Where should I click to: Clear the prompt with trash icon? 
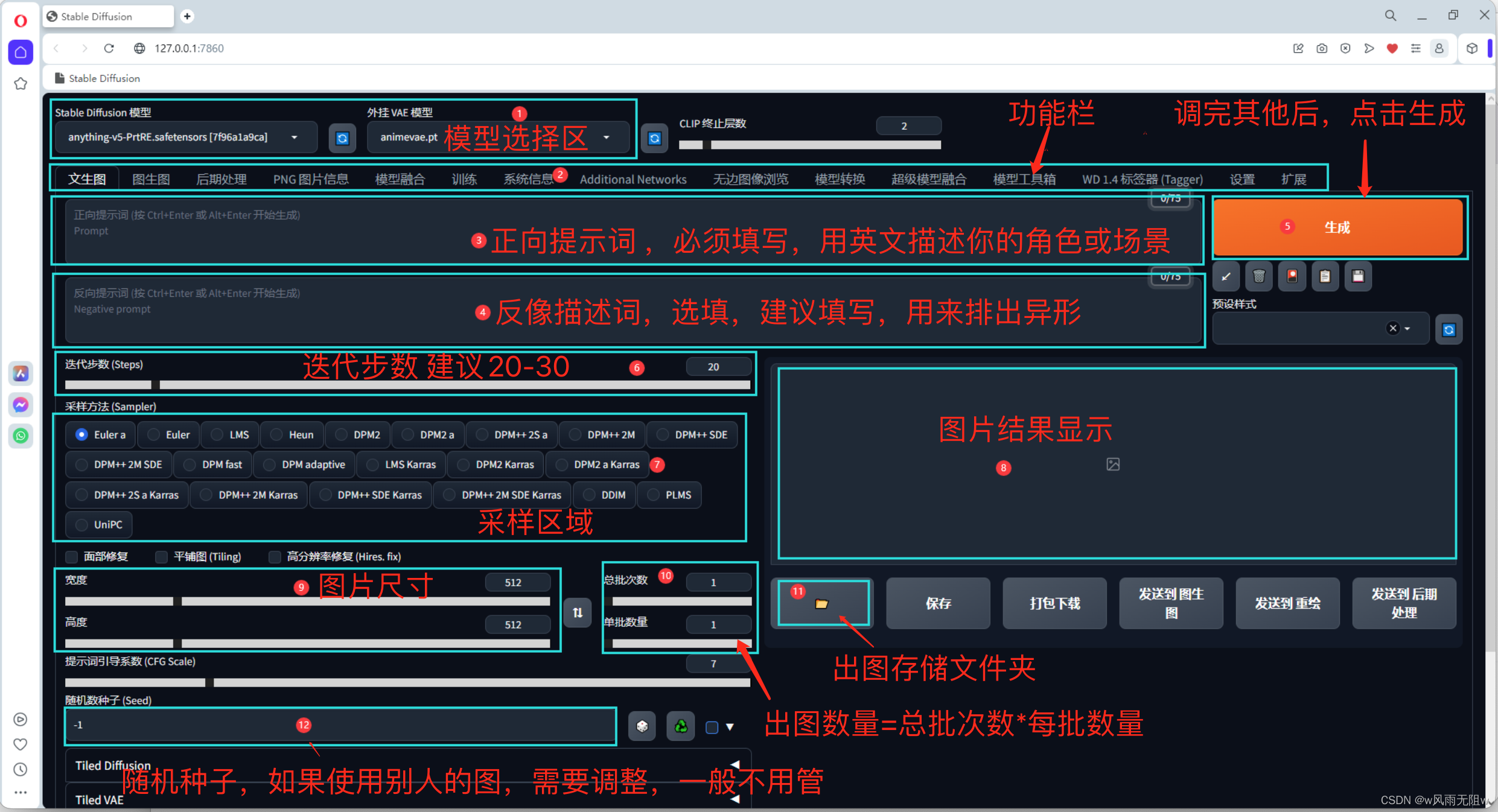tap(1260, 276)
